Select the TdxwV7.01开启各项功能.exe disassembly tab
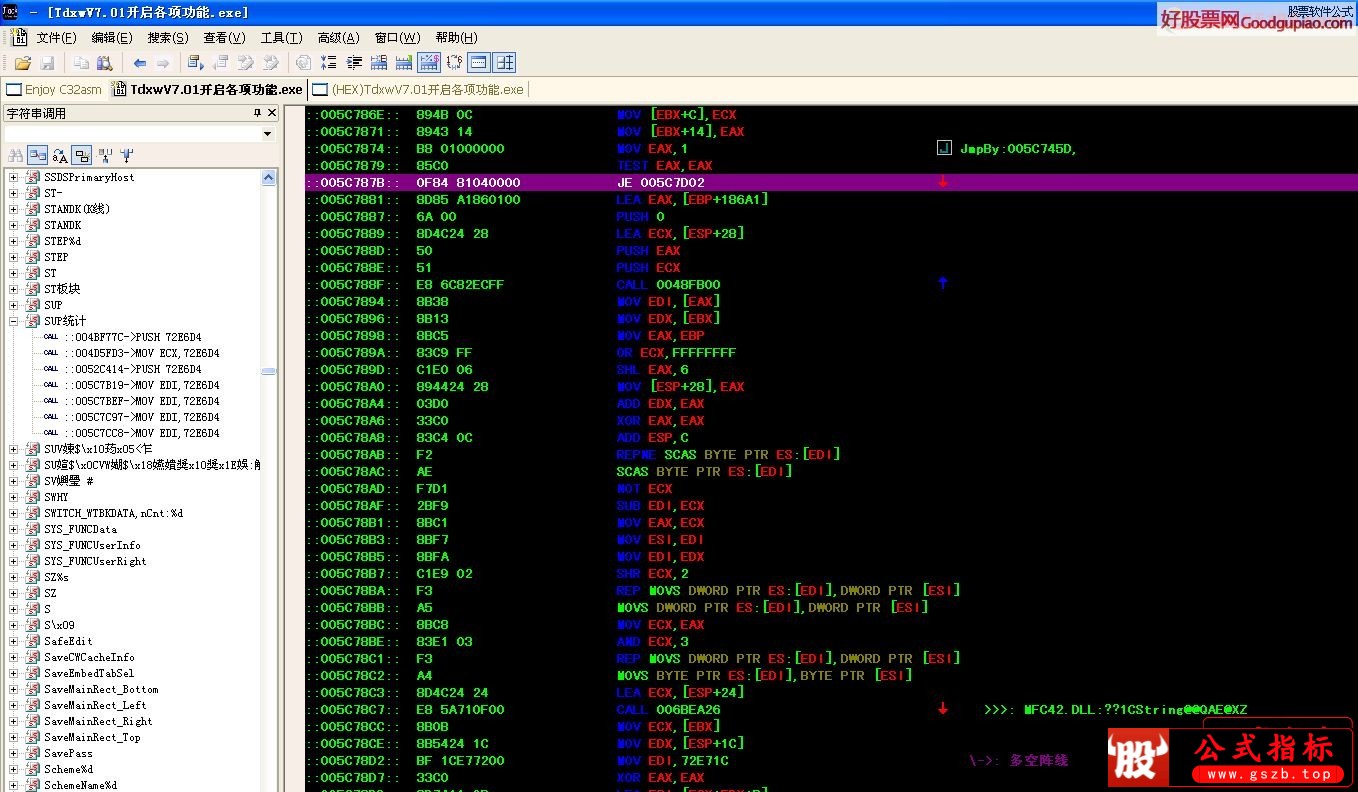 pyautogui.click(x=207, y=89)
